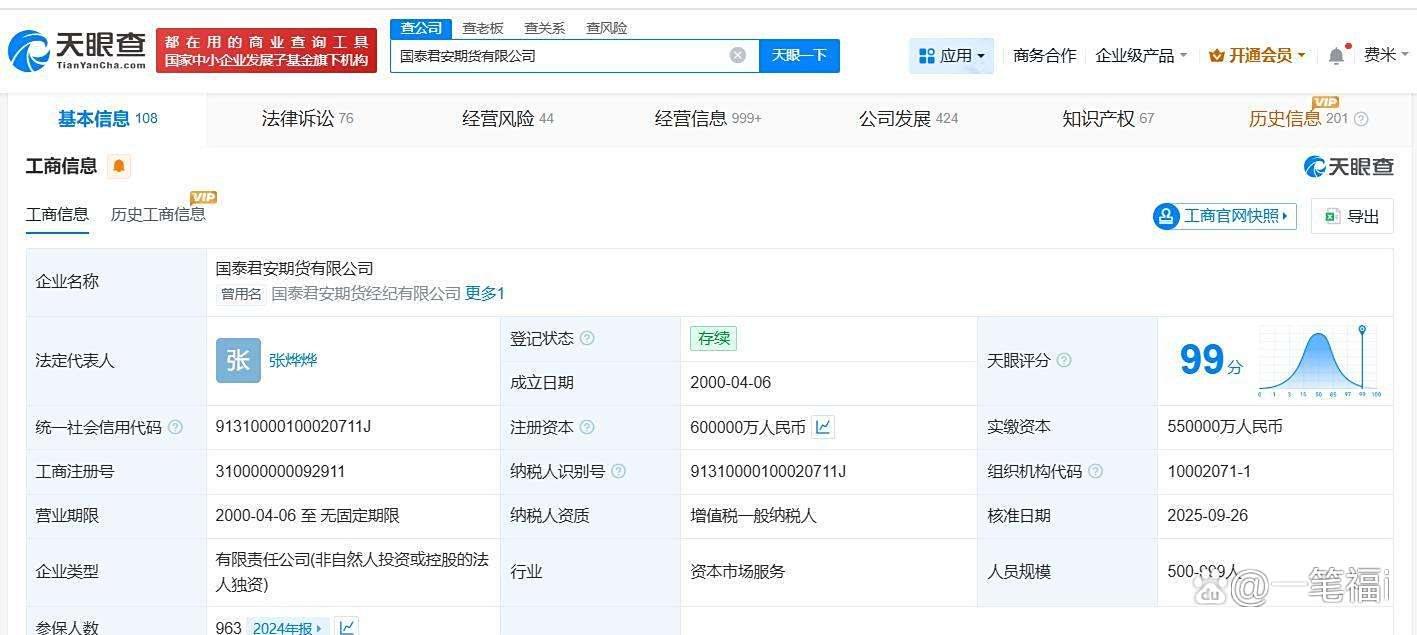Screen dimensions: 1417x635
Task: Open the 开通会员 dropdown menu
Action: [x=1255, y=56]
